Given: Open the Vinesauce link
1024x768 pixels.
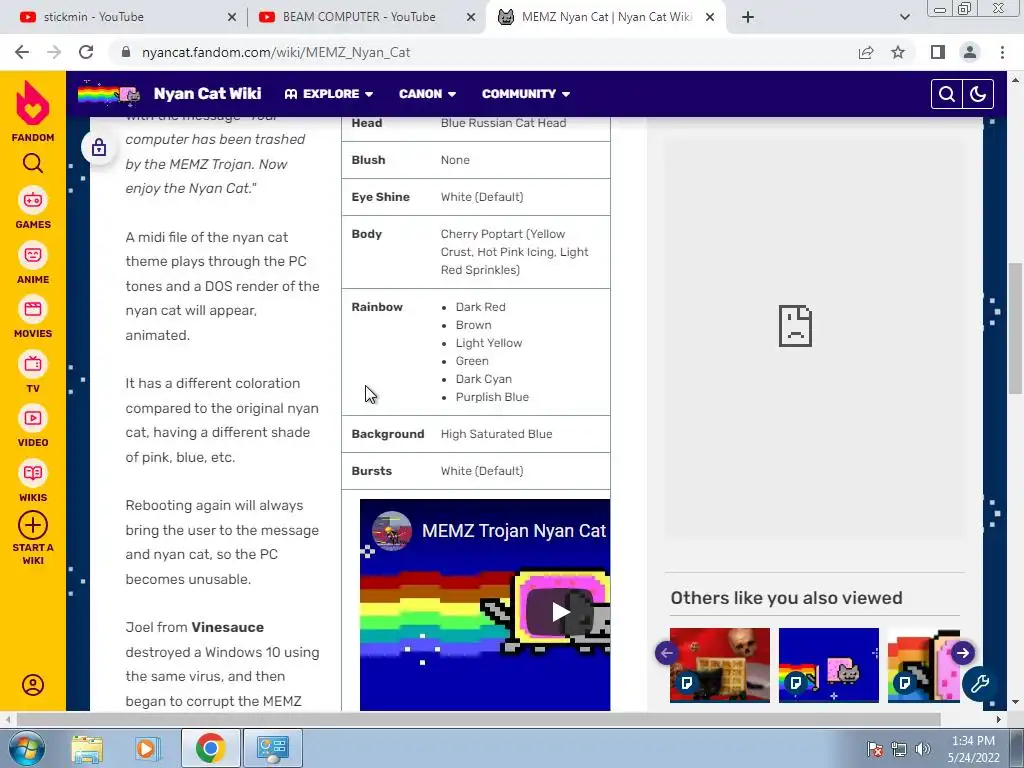Looking at the screenshot, I should coord(228,628).
